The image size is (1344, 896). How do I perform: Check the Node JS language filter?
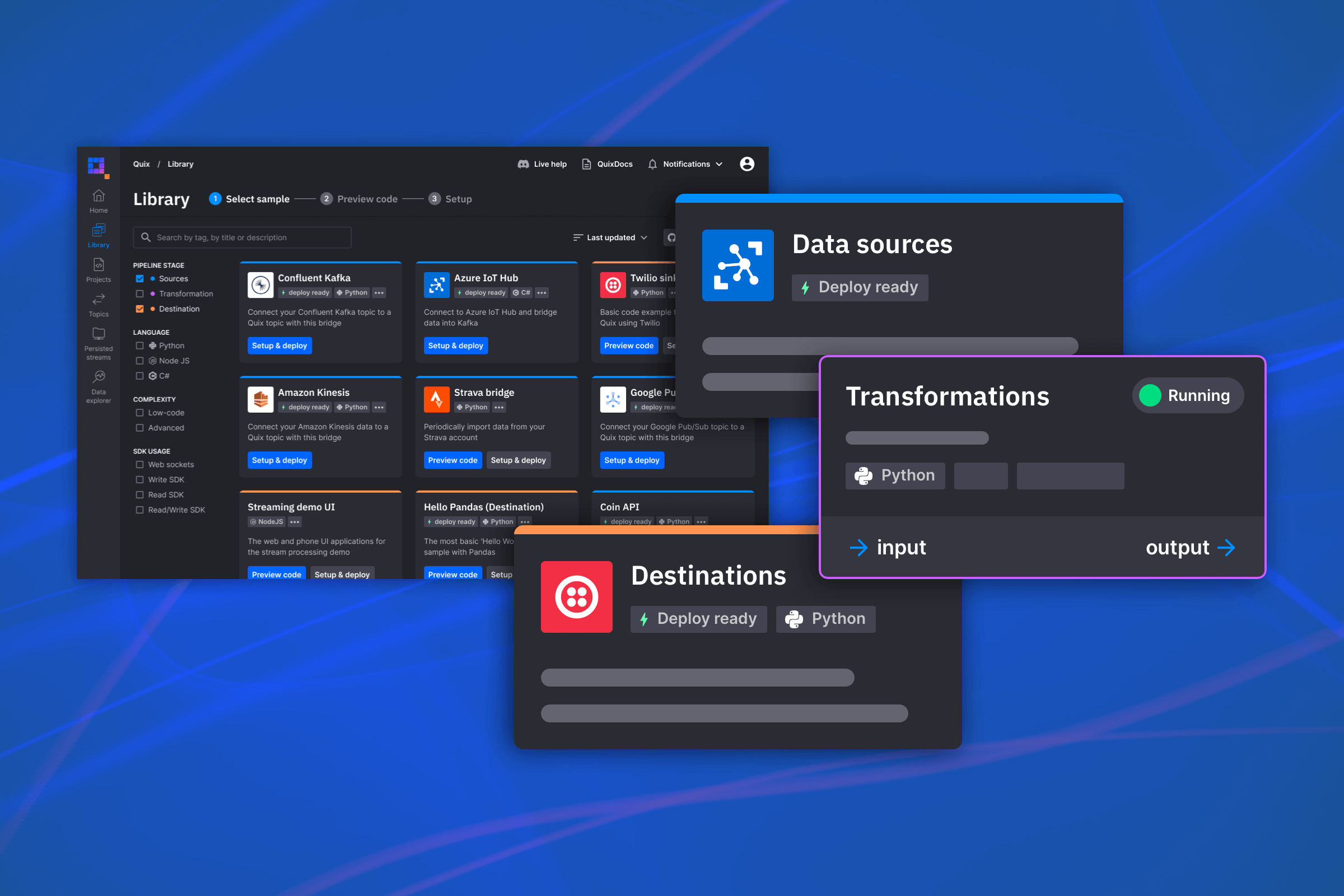click(139, 361)
